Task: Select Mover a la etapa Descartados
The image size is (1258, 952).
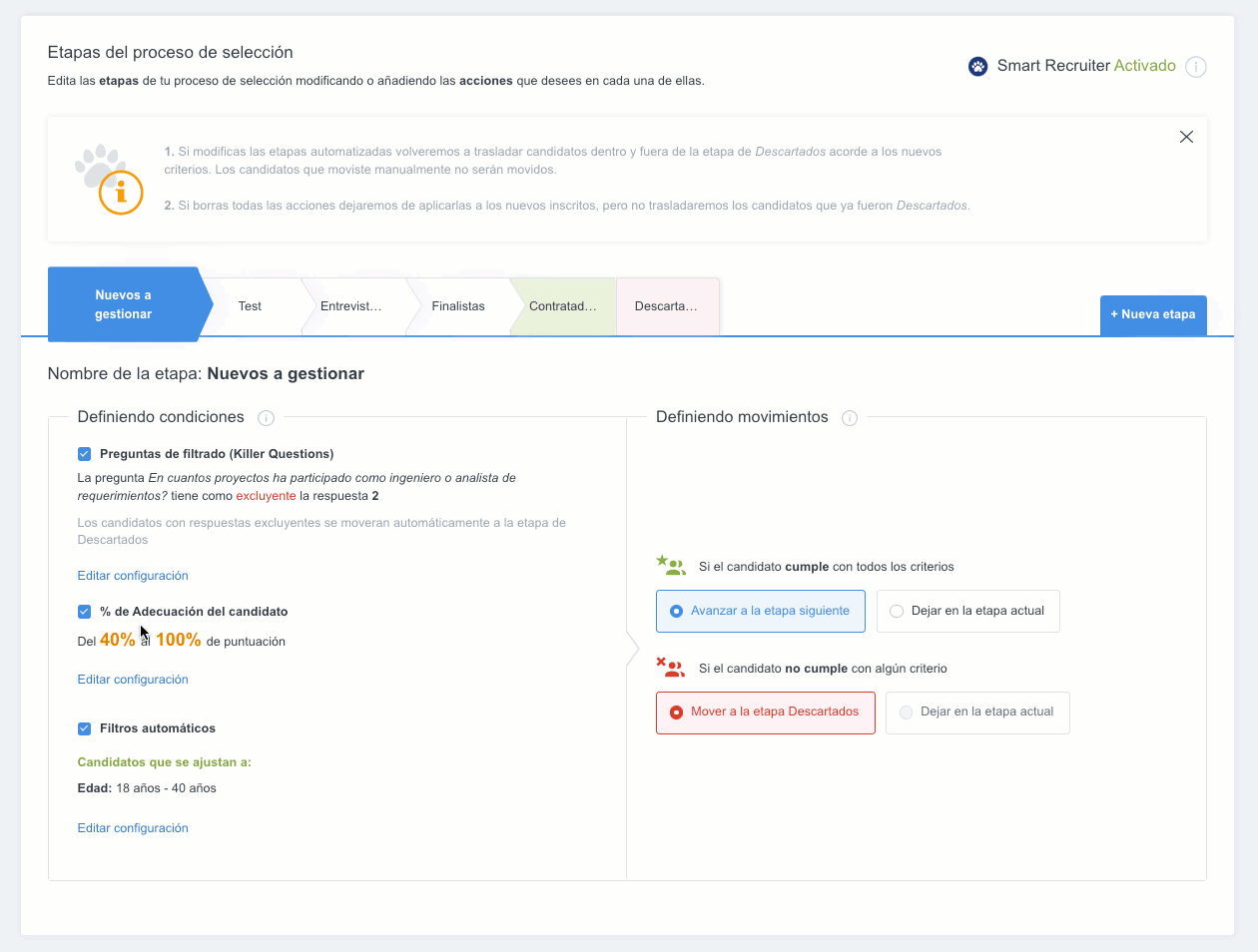Action: point(765,713)
